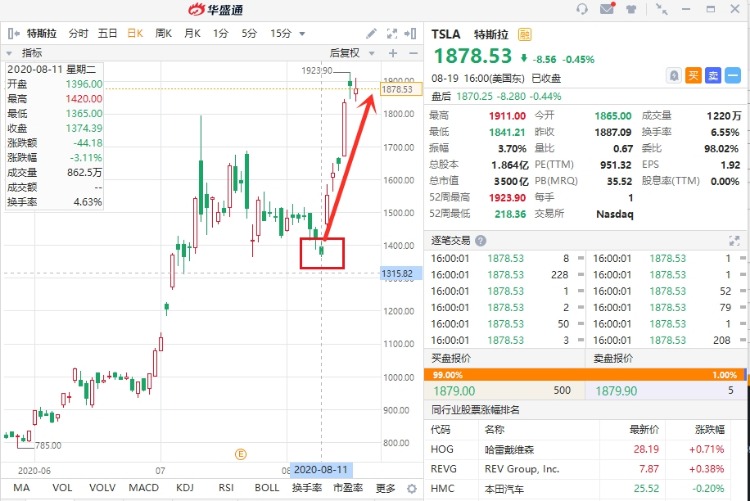Screen dimensions: 750x501
Task: Click the blue 卖 sell button
Action: click(713, 76)
